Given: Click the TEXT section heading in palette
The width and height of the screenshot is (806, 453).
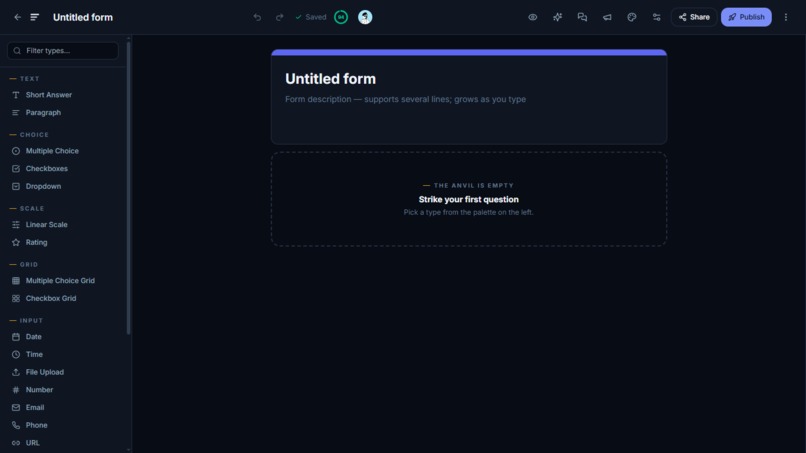Looking at the screenshot, I should pos(29,79).
